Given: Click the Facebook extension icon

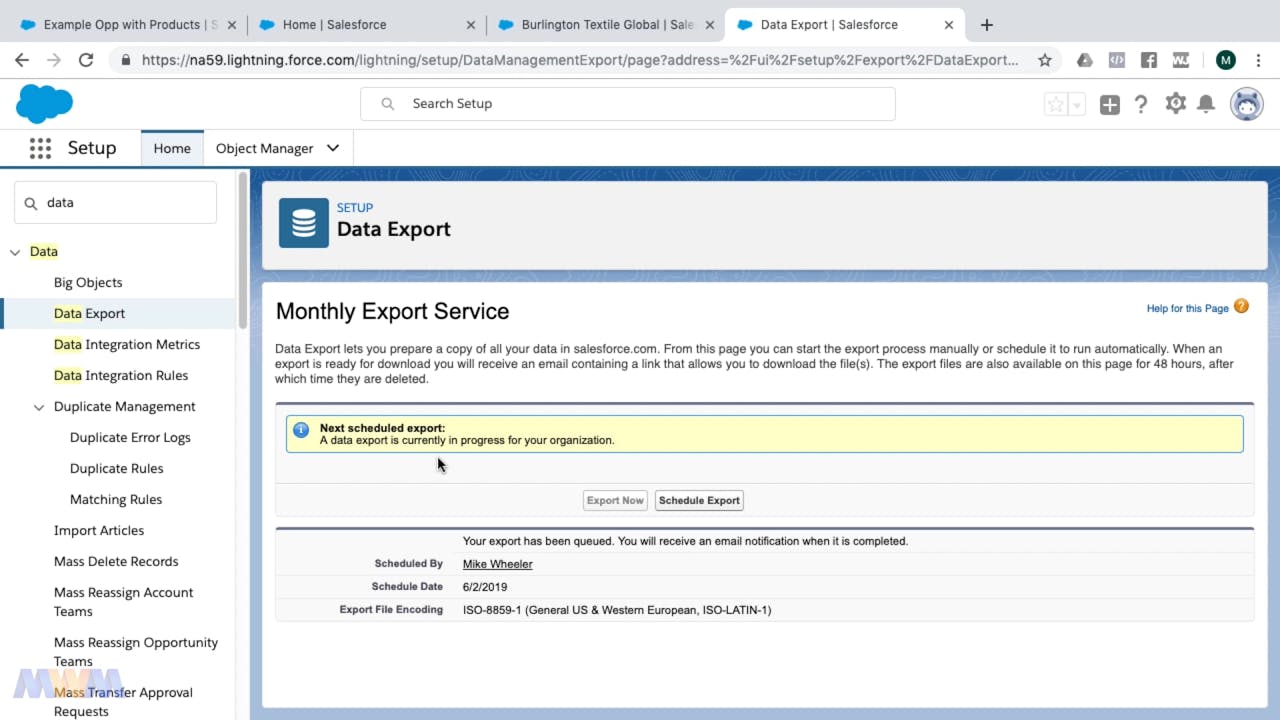Looking at the screenshot, I should [x=1149, y=60].
